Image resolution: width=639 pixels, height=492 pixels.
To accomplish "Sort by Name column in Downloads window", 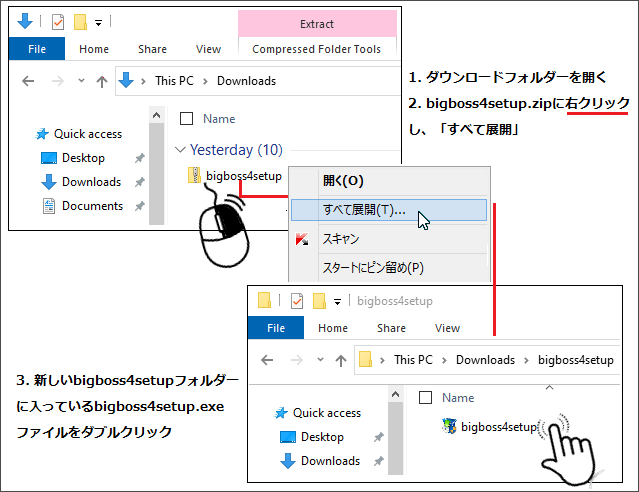I will (x=219, y=119).
